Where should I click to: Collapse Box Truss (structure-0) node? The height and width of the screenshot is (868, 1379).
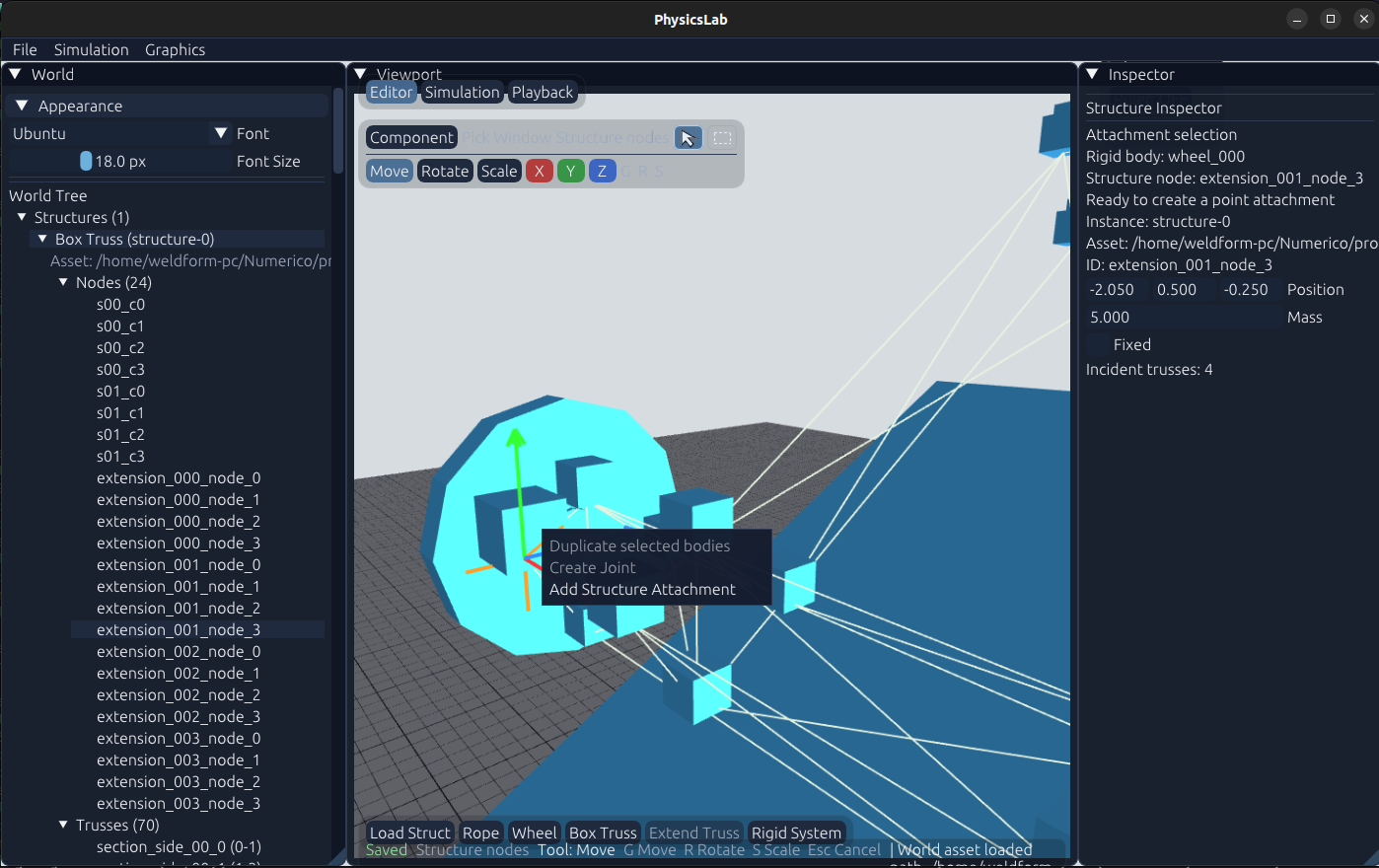(42, 239)
